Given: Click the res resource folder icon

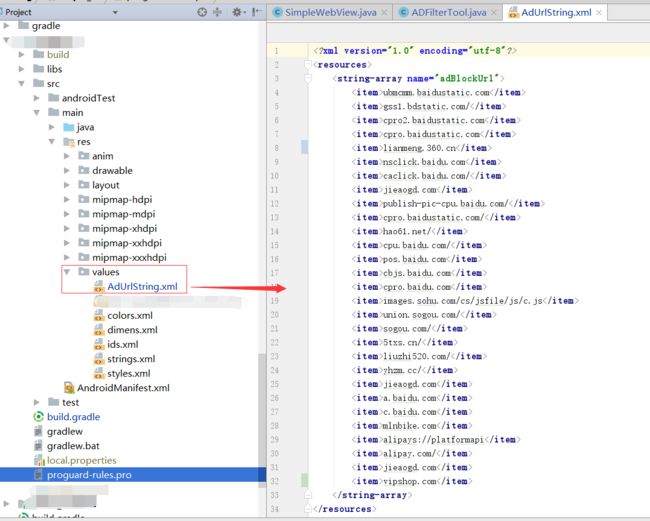Looking at the screenshot, I should coord(68,142).
